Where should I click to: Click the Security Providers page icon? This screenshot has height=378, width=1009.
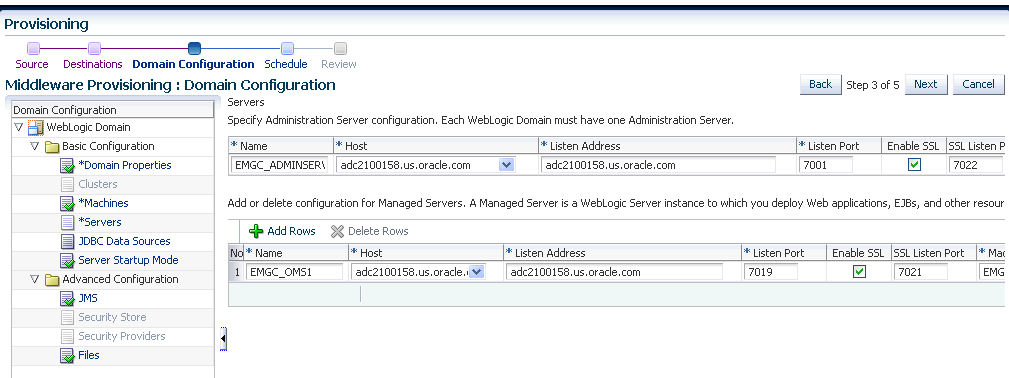pyautogui.click(x=67, y=337)
